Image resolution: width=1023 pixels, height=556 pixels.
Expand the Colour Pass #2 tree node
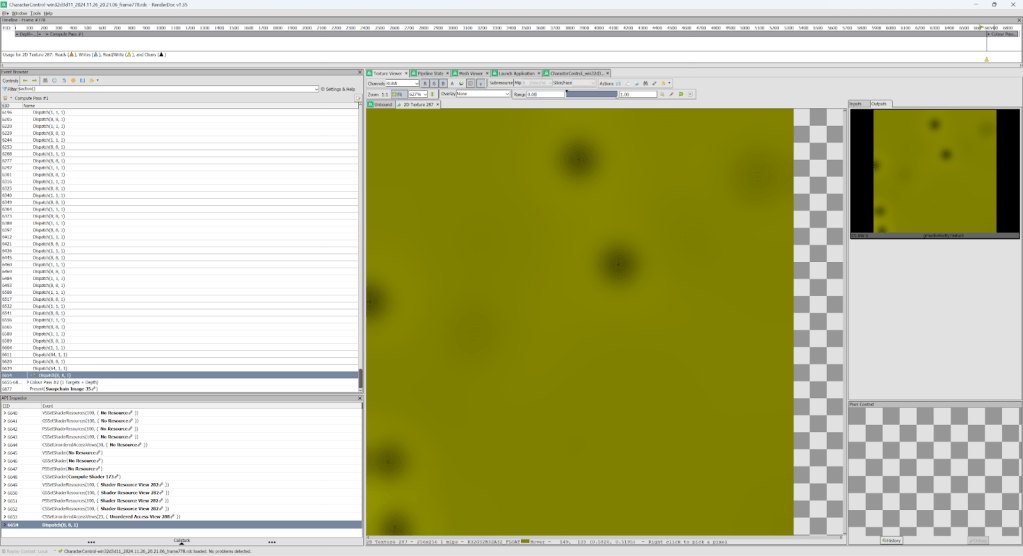click(x=28, y=382)
